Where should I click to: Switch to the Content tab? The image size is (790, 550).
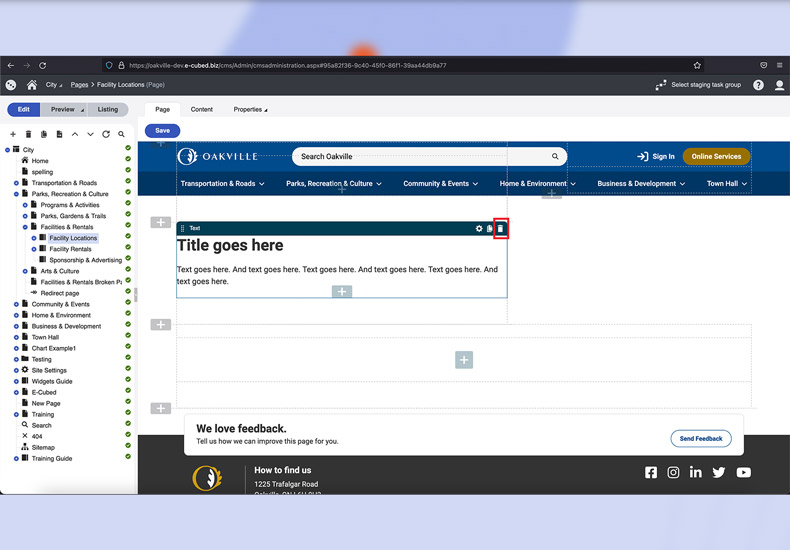201,109
